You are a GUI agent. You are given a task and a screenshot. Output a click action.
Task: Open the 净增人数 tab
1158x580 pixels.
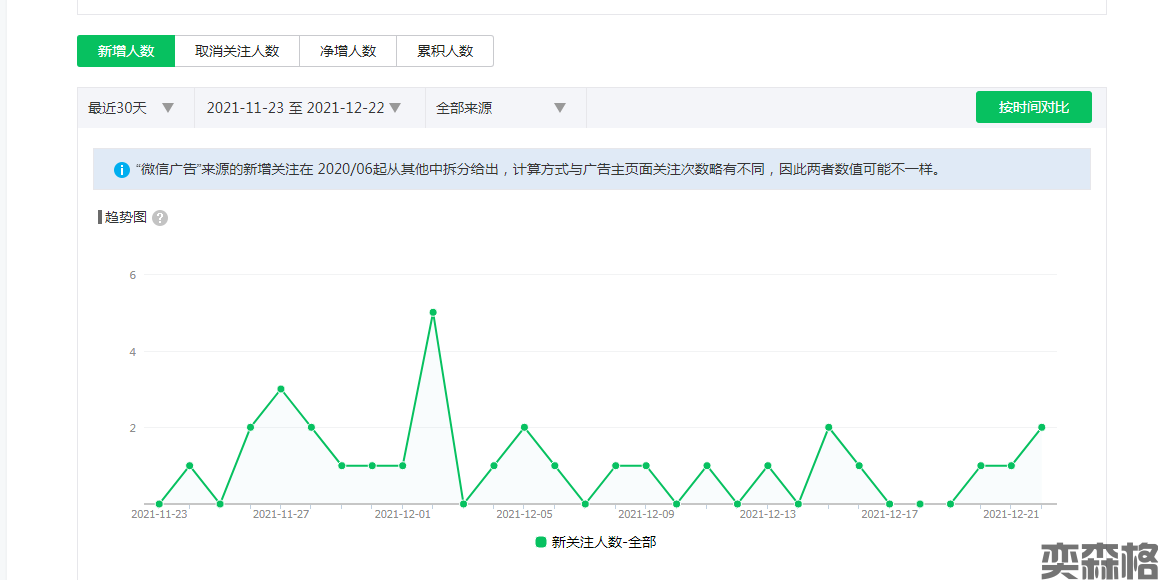tap(348, 51)
